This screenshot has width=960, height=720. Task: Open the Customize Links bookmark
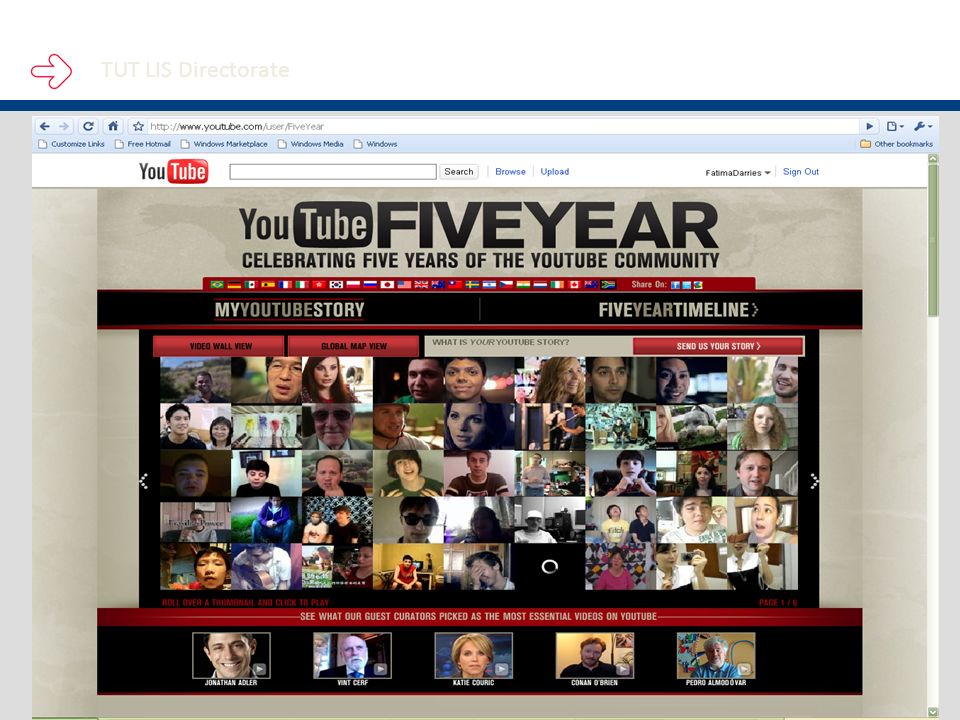72,144
